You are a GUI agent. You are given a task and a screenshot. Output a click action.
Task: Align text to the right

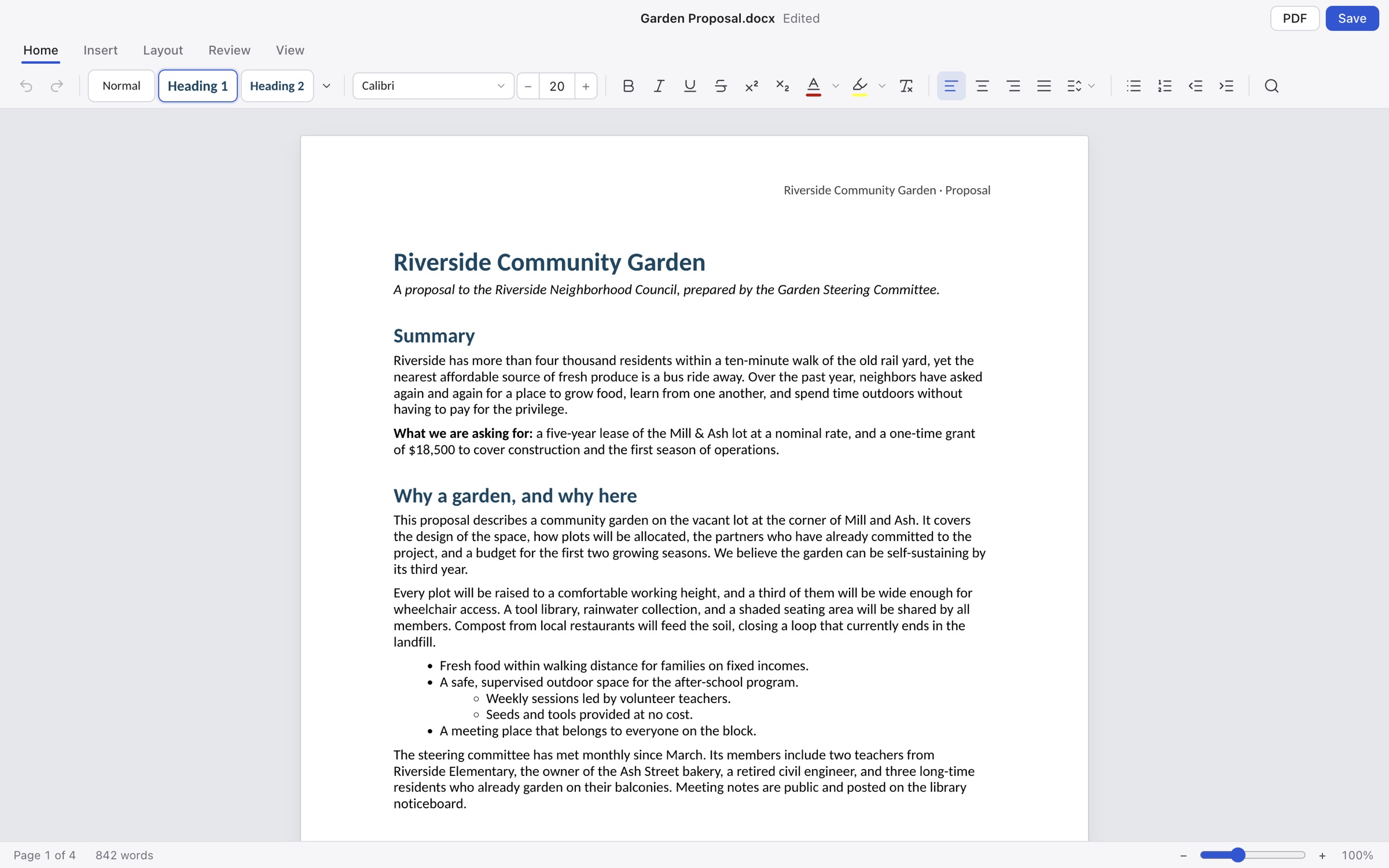1013,86
